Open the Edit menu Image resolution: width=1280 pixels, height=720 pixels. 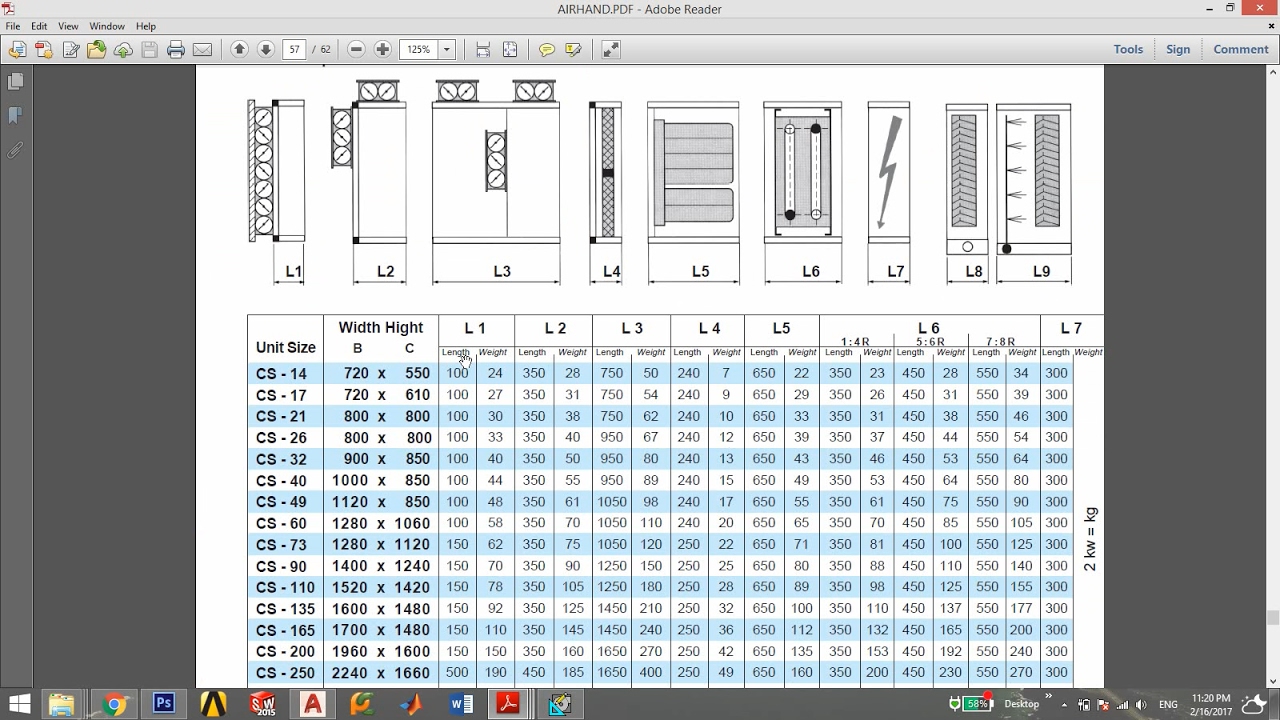point(39,26)
